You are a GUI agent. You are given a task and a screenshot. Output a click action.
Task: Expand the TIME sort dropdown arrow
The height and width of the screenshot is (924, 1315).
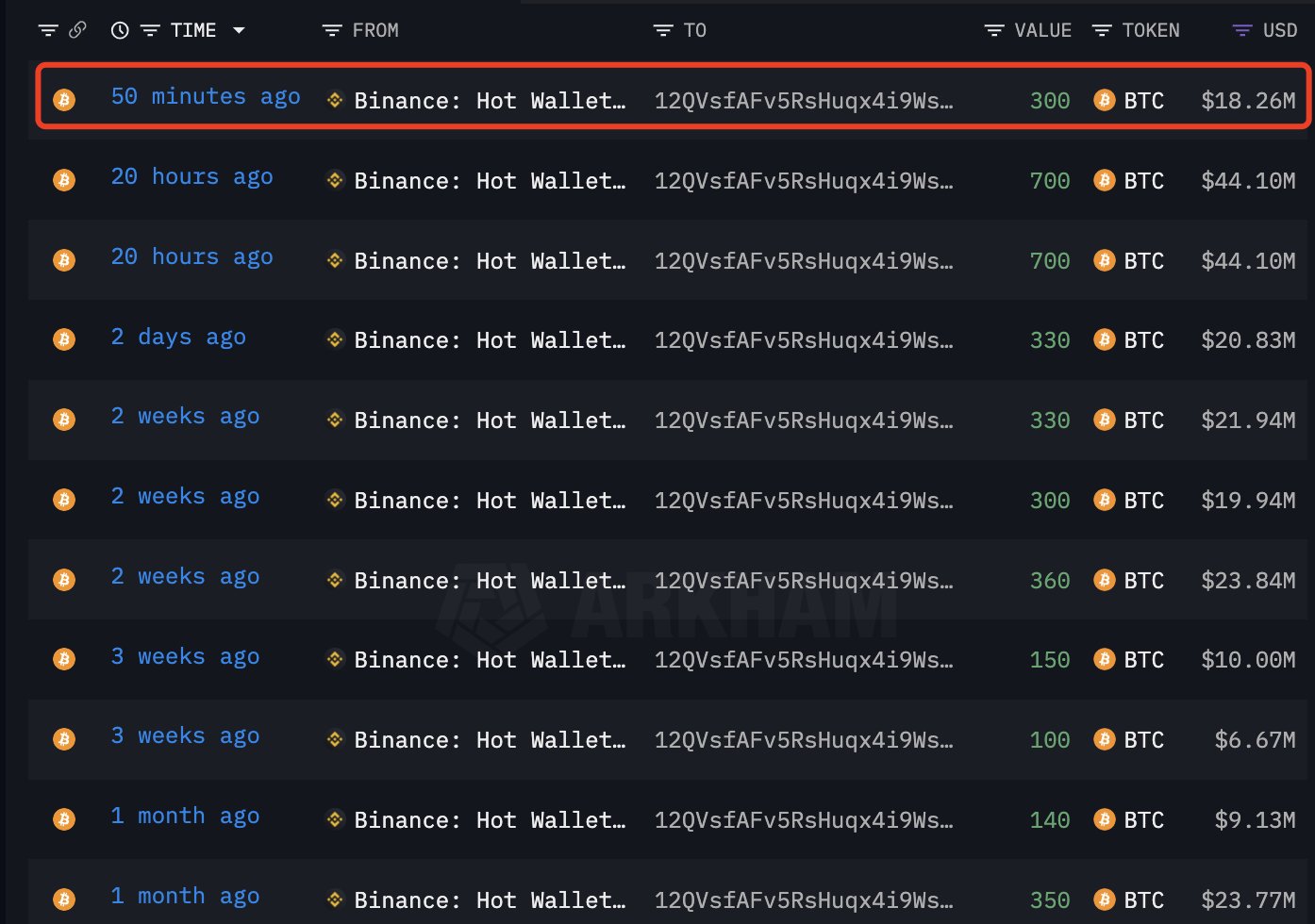click(239, 30)
